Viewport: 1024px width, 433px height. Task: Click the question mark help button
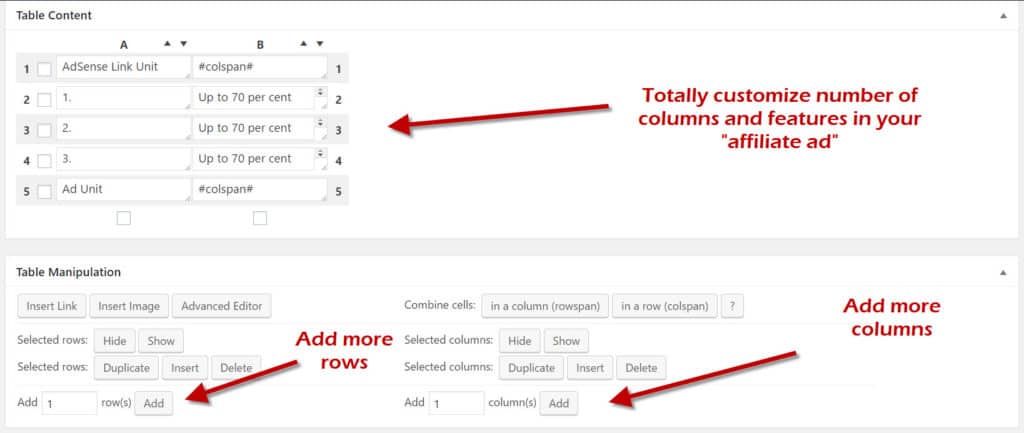[731, 306]
